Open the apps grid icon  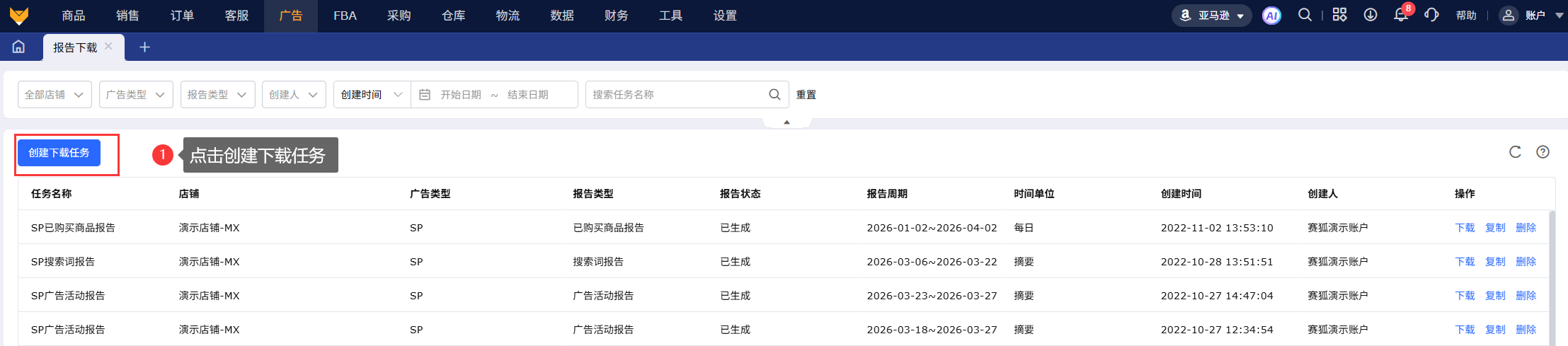(1339, 15)
